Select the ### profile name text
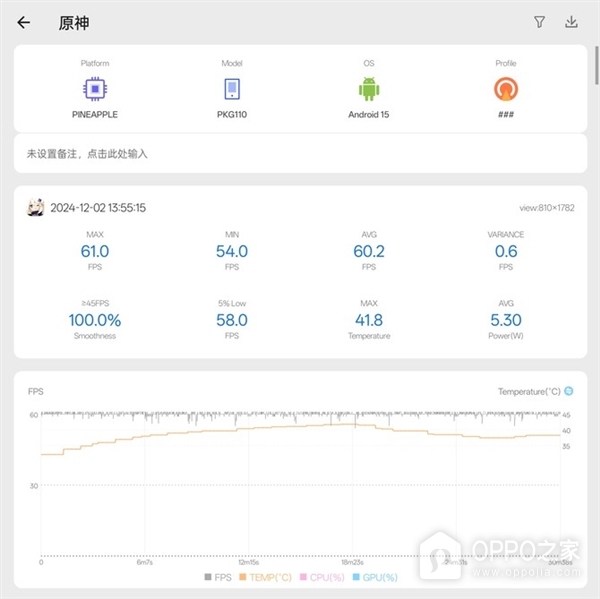The width and height of the screenshot is (600, 599). pyautogui.click(x=506, y=114)
